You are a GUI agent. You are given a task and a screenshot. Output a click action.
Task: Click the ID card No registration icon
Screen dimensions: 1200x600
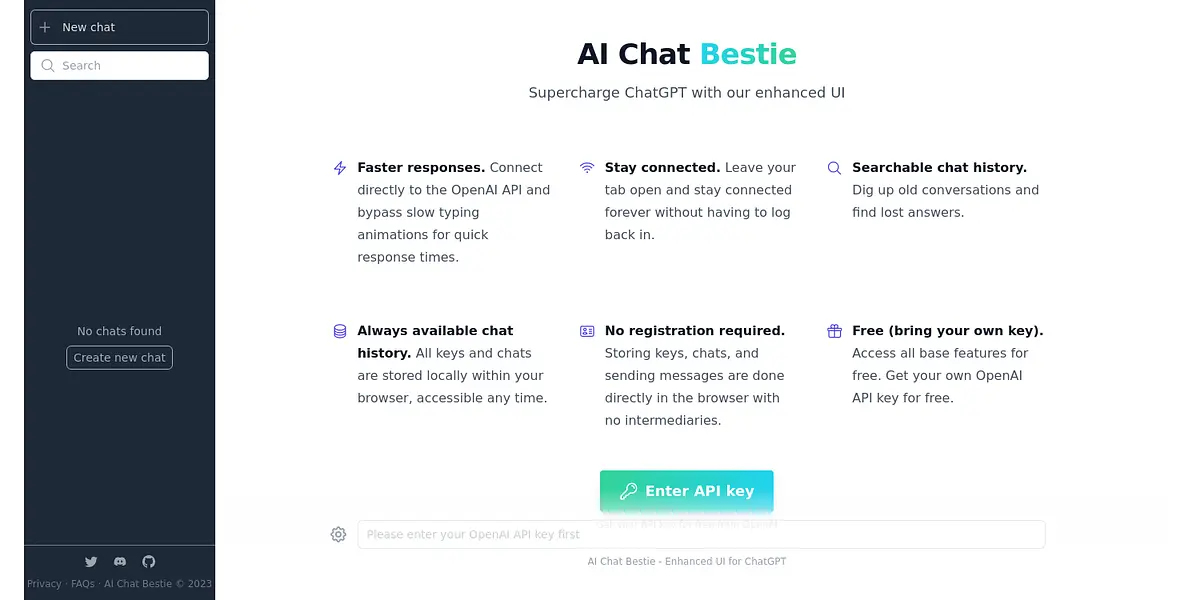tap(587, 331)
